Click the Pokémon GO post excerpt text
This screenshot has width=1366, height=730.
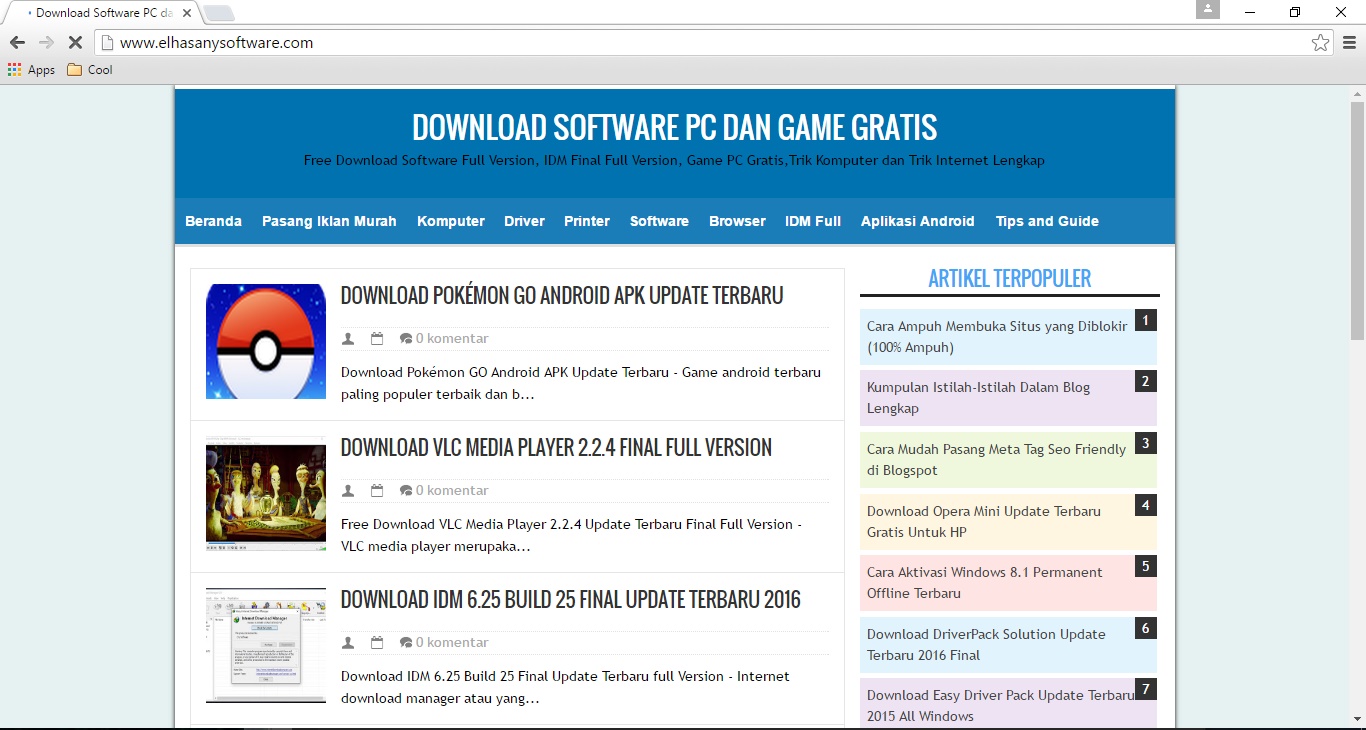pyautogui.click(x=581, y=383)
